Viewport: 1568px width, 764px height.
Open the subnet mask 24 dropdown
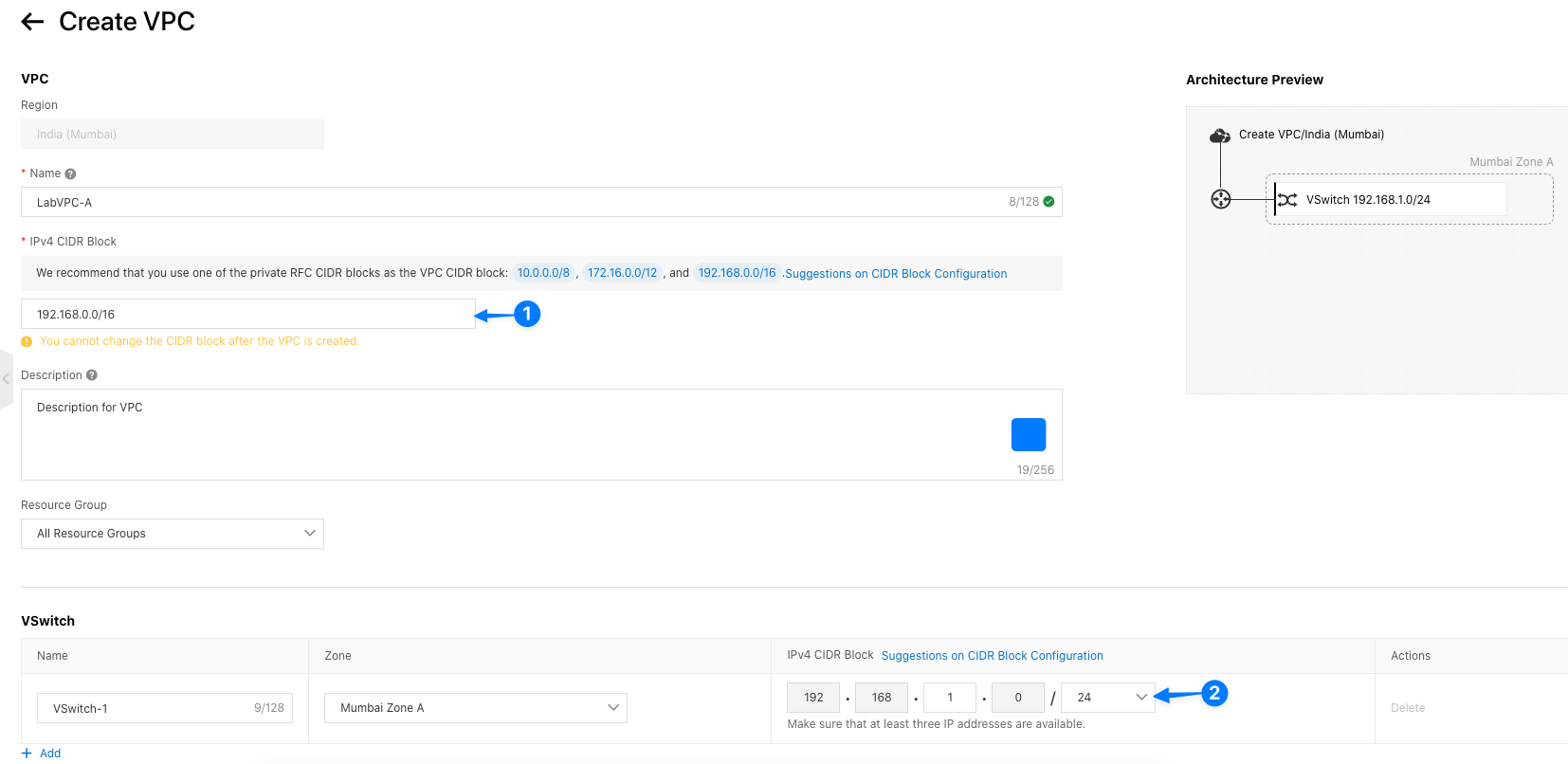pos(1107,698)
